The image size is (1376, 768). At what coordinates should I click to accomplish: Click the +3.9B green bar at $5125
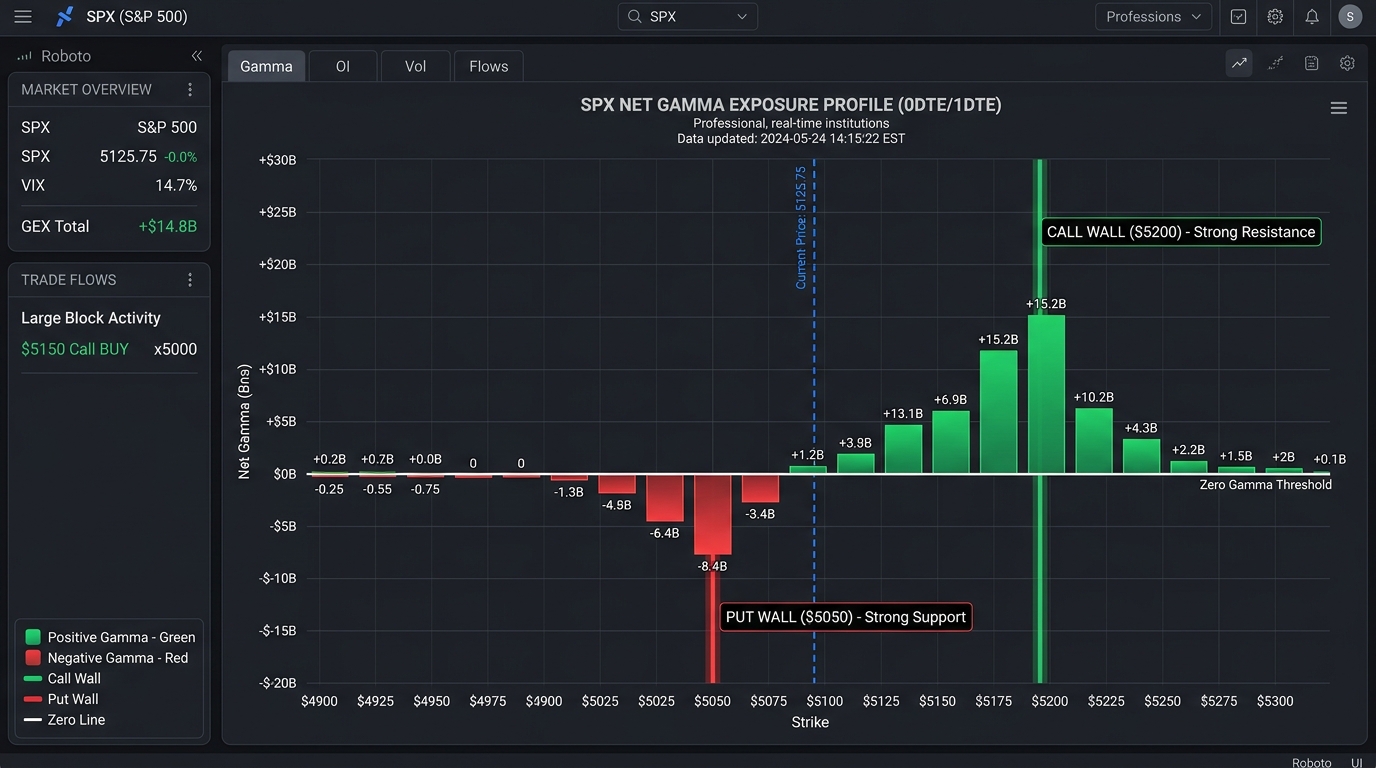click(x=856, y=463)
